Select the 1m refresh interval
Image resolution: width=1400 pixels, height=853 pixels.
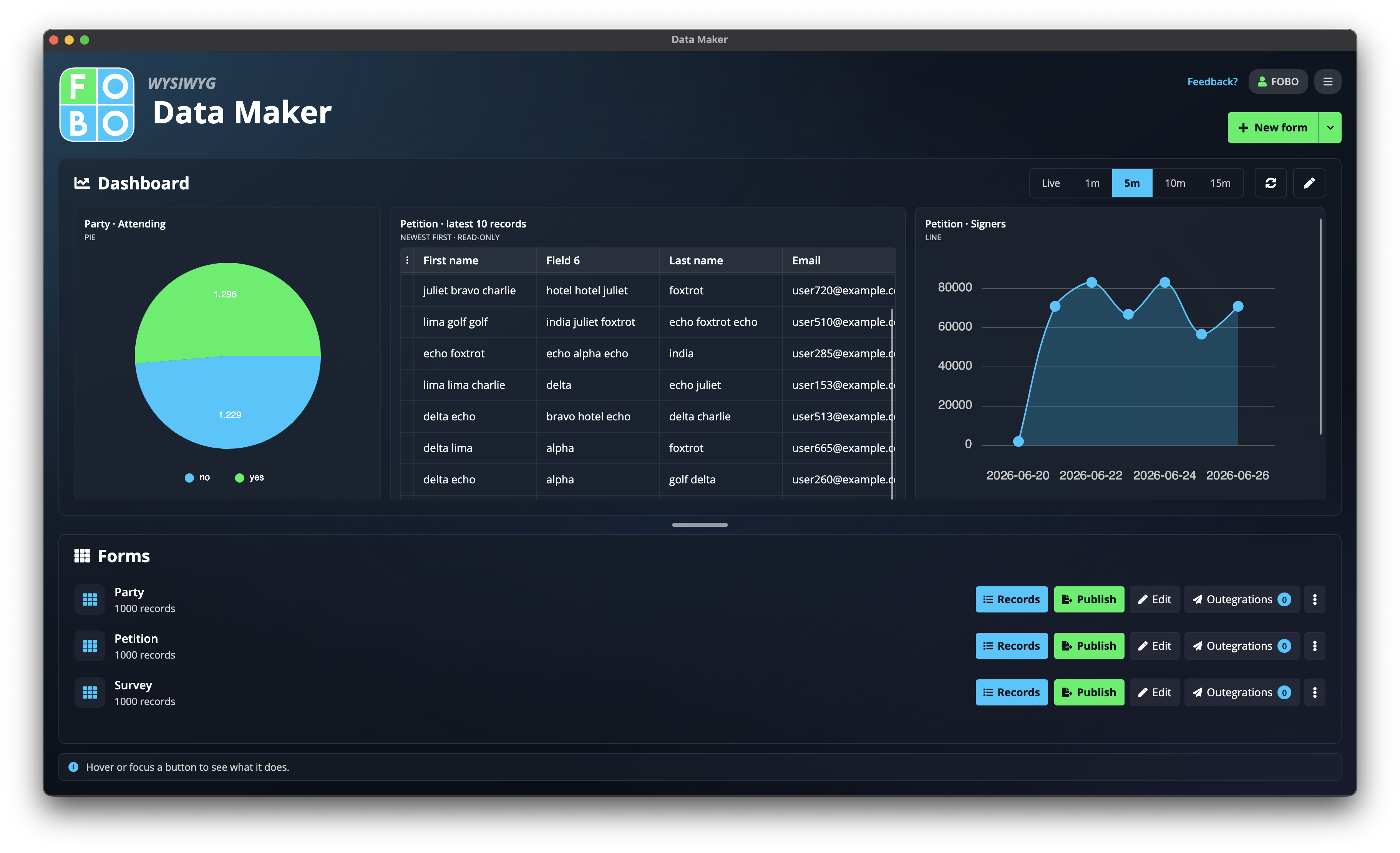tap(1091, 183)
